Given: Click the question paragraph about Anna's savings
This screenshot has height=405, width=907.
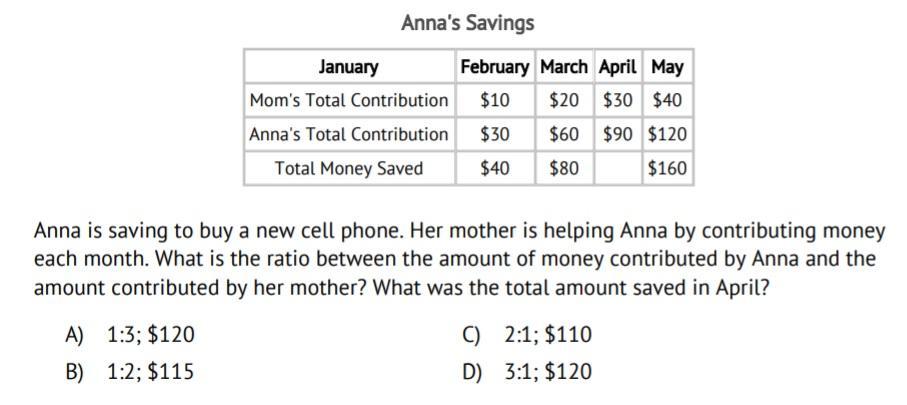Looking at the screenshot, I should [459, 259].
